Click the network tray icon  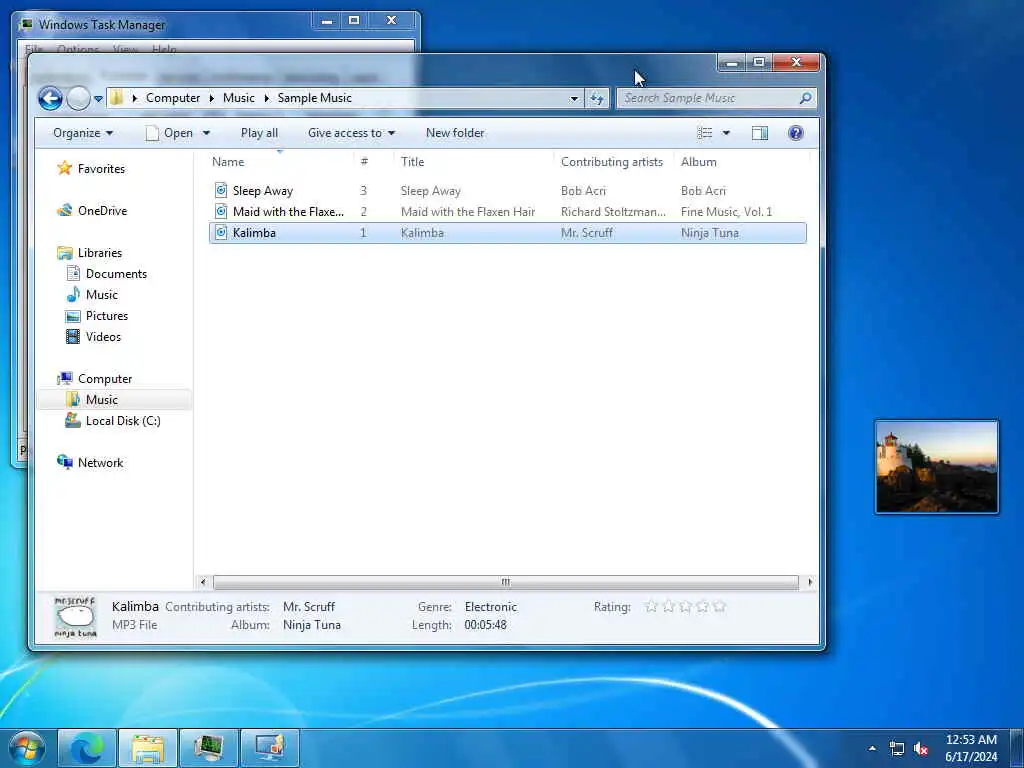click(897, 748)
